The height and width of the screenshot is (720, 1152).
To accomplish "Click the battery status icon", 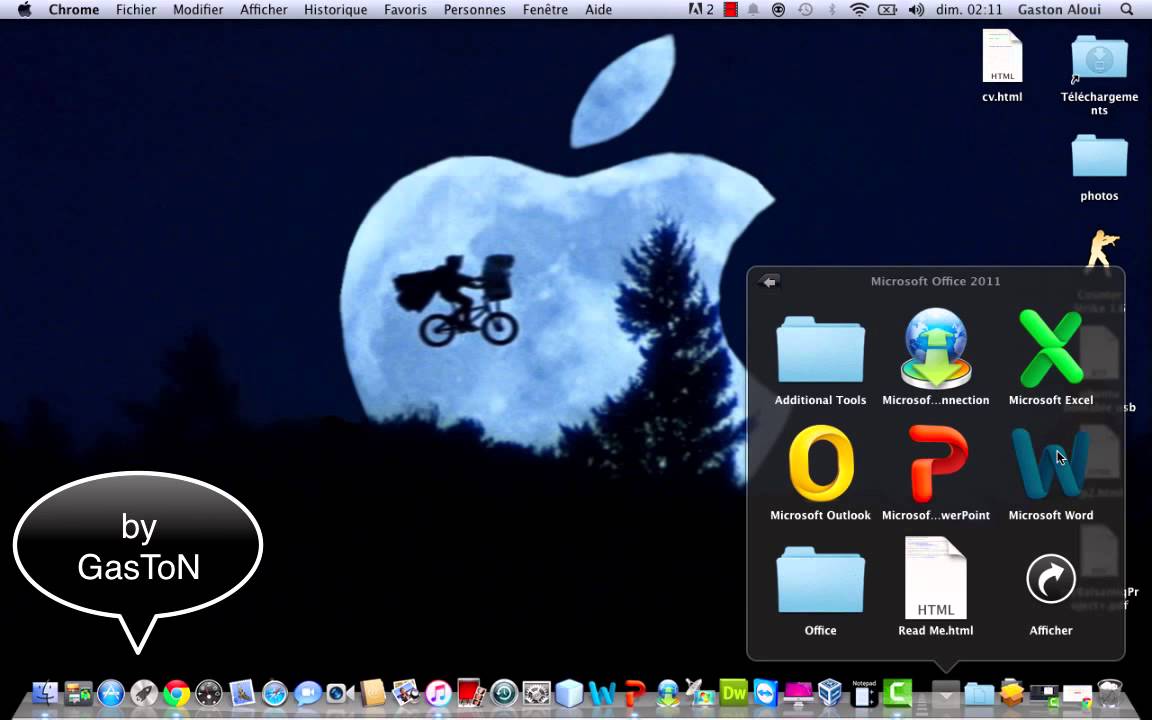I will pyautogui.click(x=888, y=10).
